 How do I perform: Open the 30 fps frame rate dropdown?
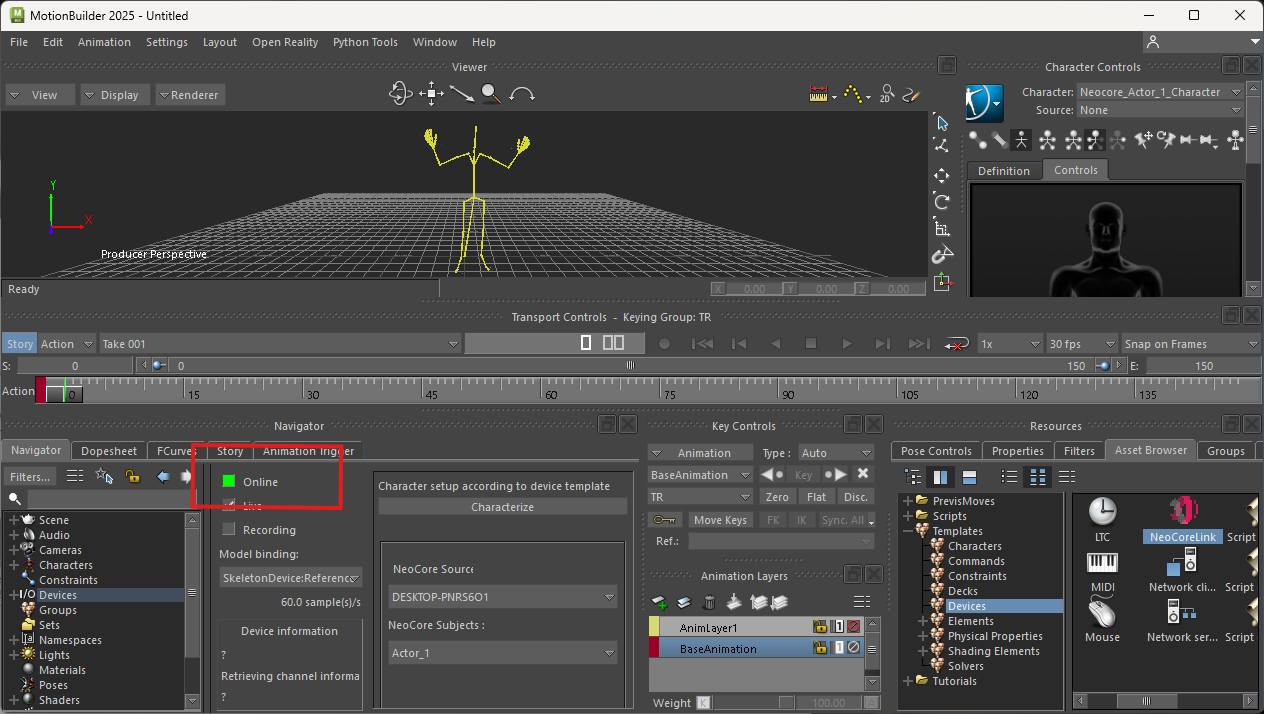point(1081,344)
